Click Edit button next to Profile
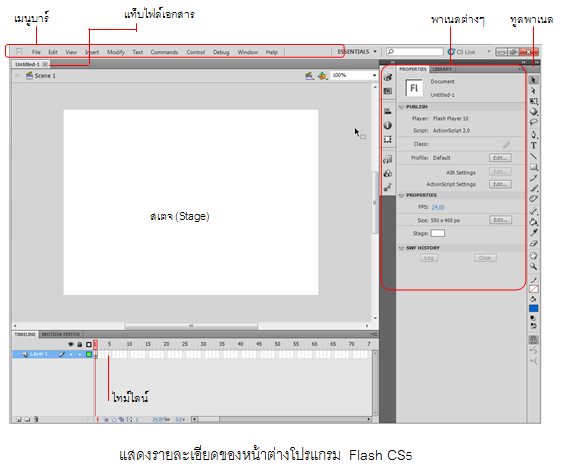This screenshot has width=571, height=467. [x=500, y=158]
